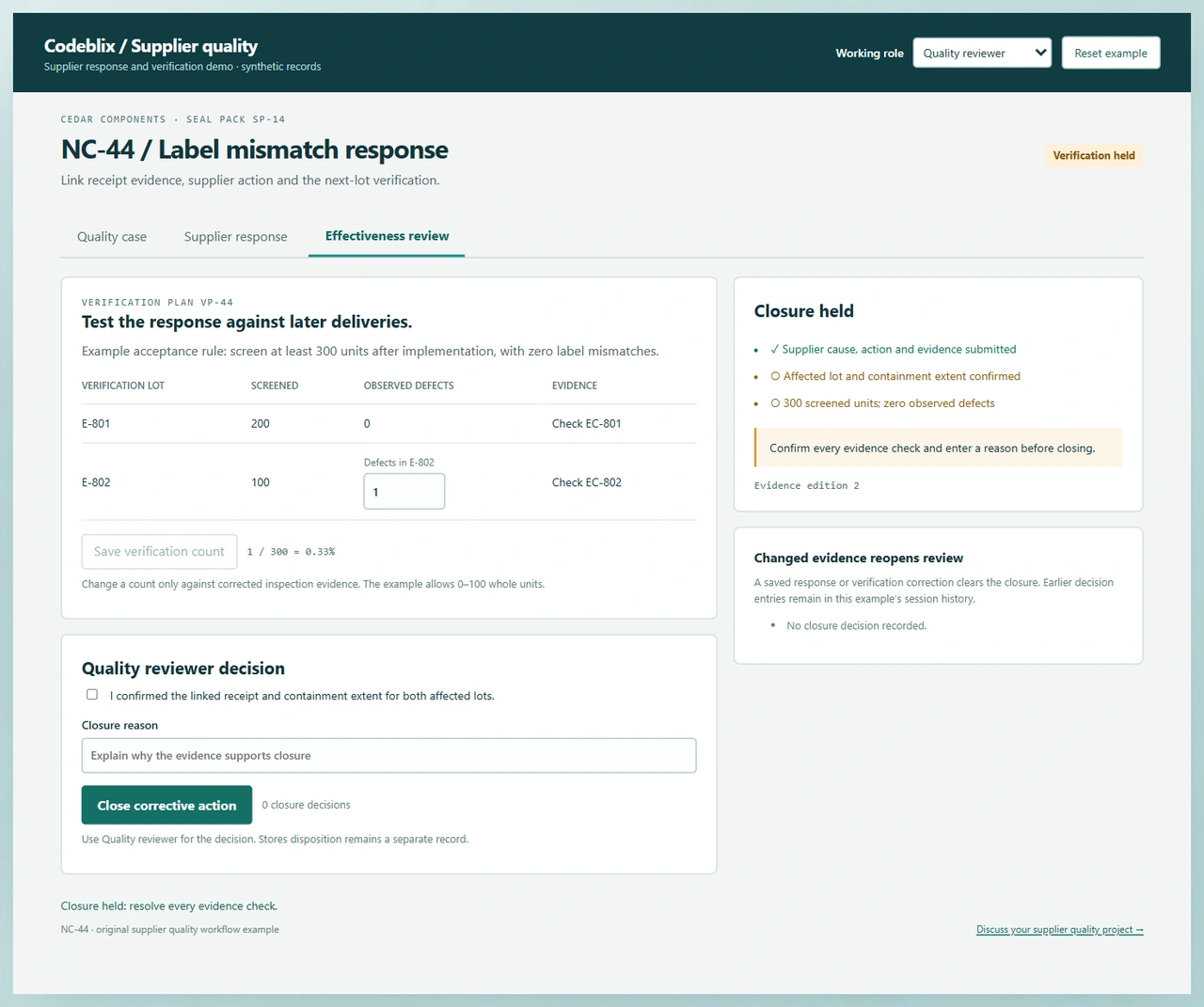This screenshot has height=1007, width=1204.
Task: Focus the Closure reason text field
Action: [x=388, y=756]
